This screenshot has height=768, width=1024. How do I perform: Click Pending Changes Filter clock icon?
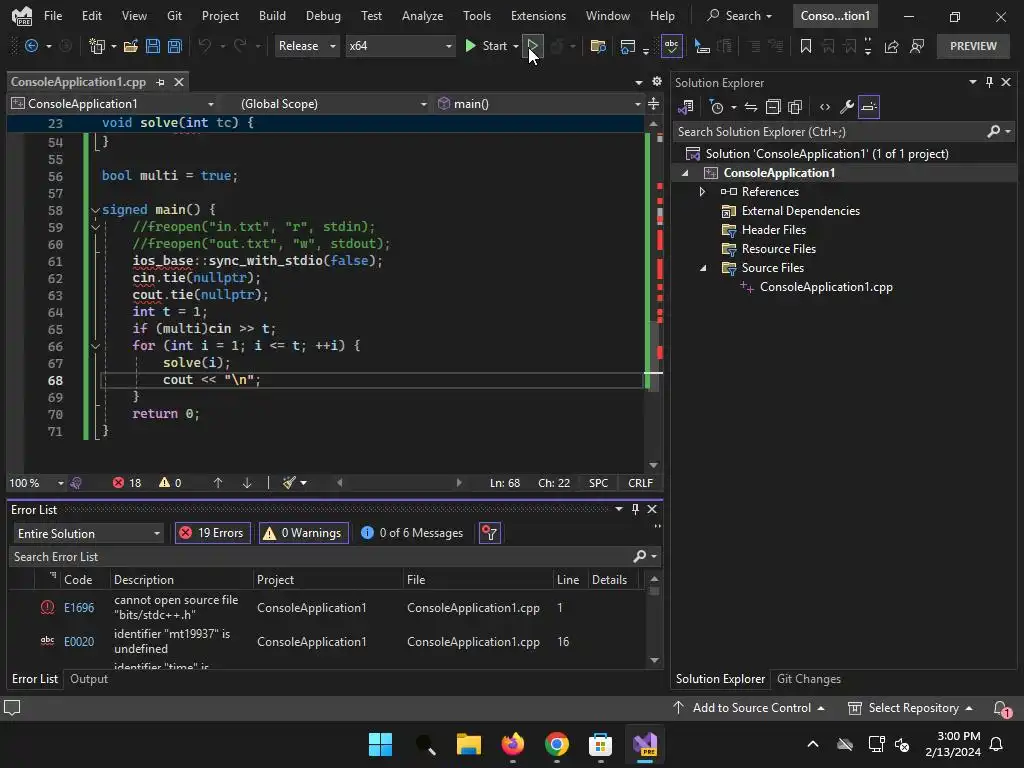(x=716, y=107)
